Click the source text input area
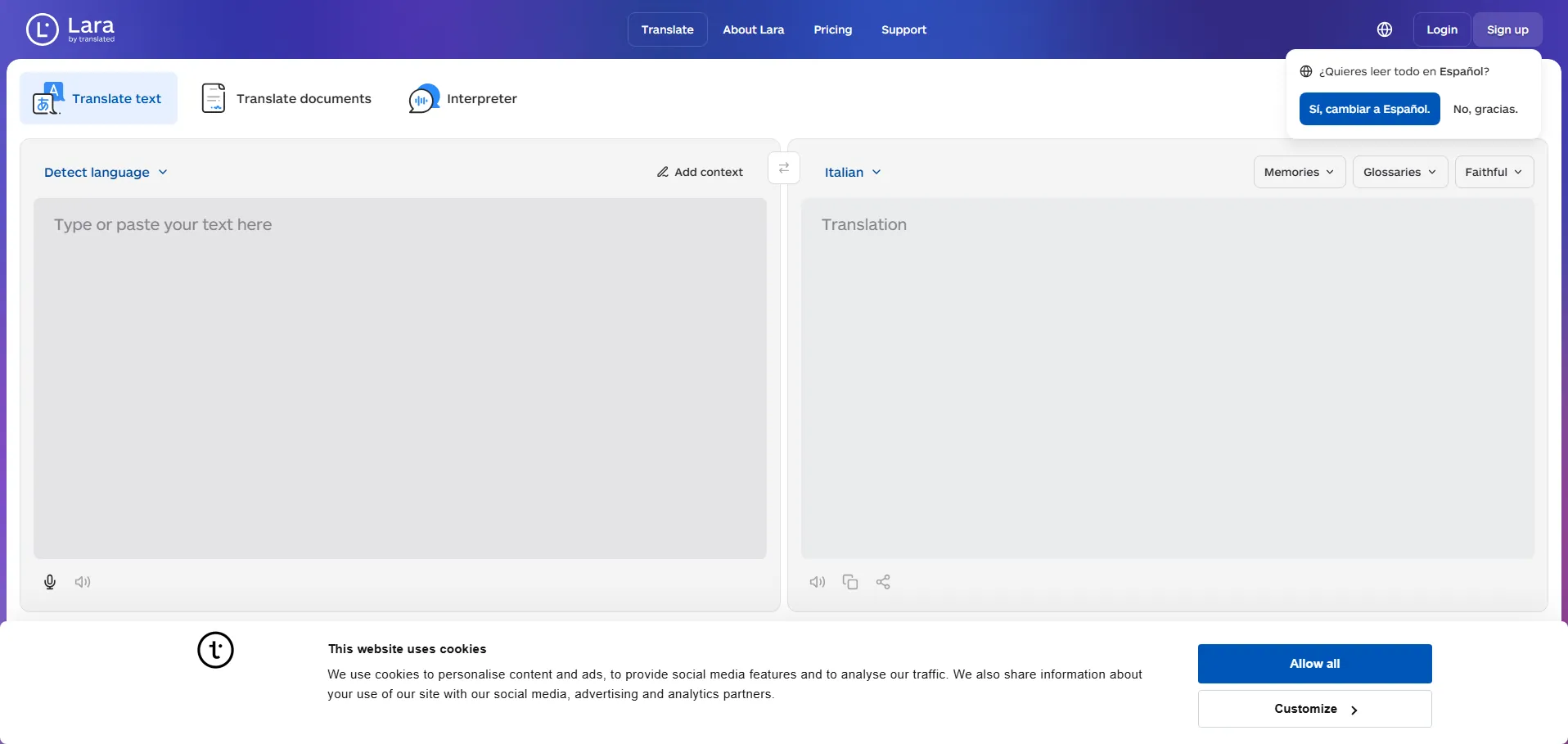This screenshot has width=1568, height=744. pyautogui.click(x=399, y=377)
